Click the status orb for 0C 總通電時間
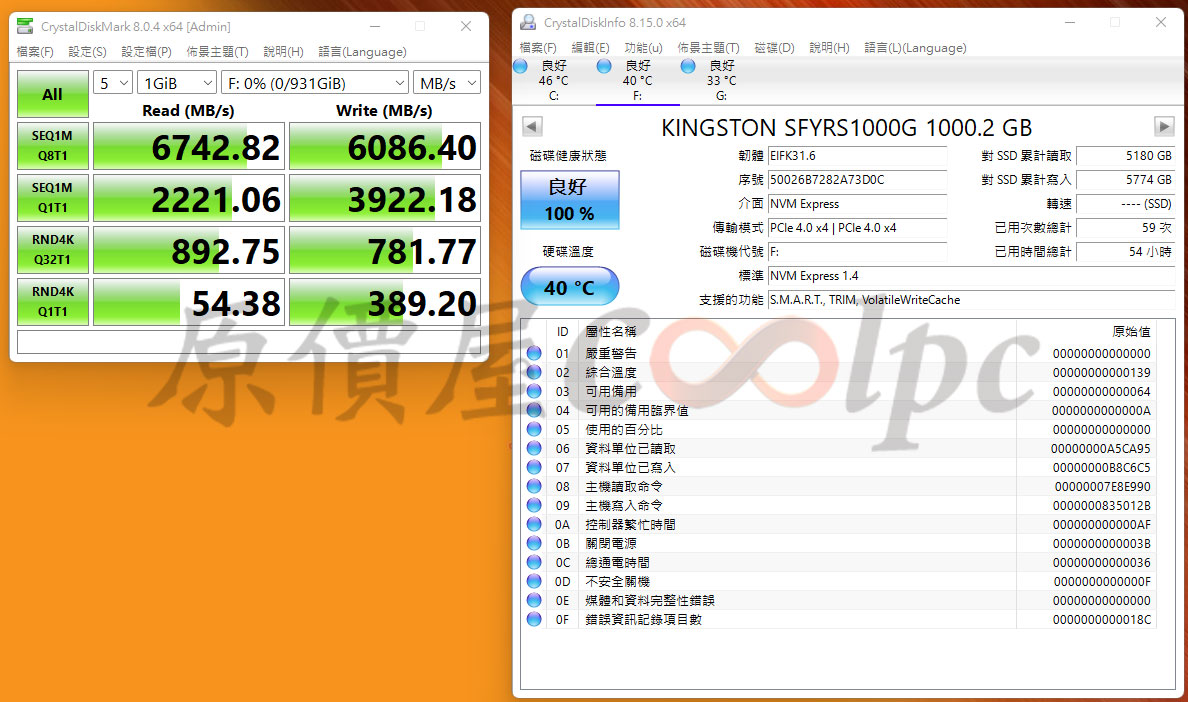 click(x=534, y=563)
